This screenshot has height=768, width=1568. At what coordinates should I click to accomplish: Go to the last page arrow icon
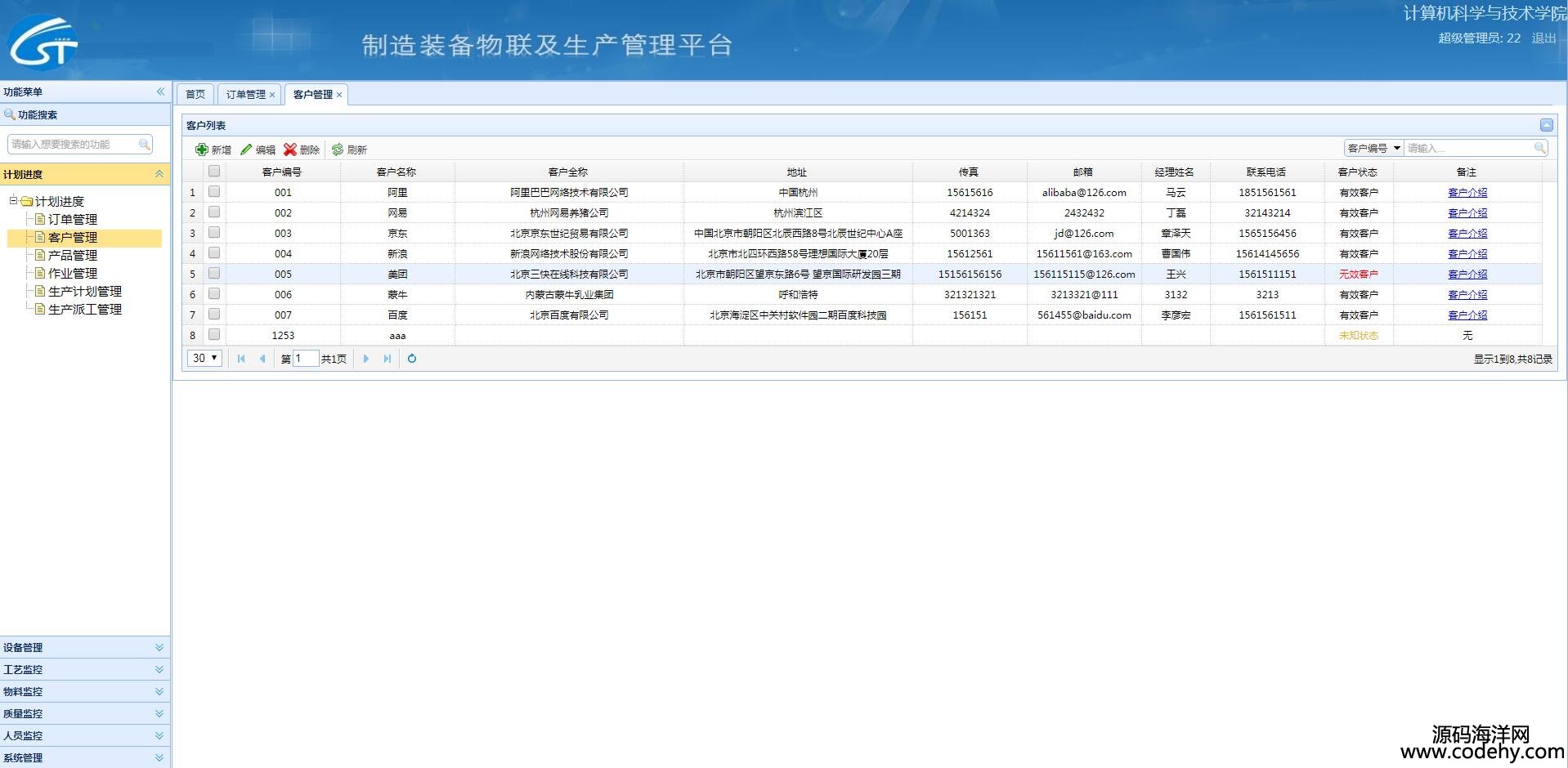point(388,359)
